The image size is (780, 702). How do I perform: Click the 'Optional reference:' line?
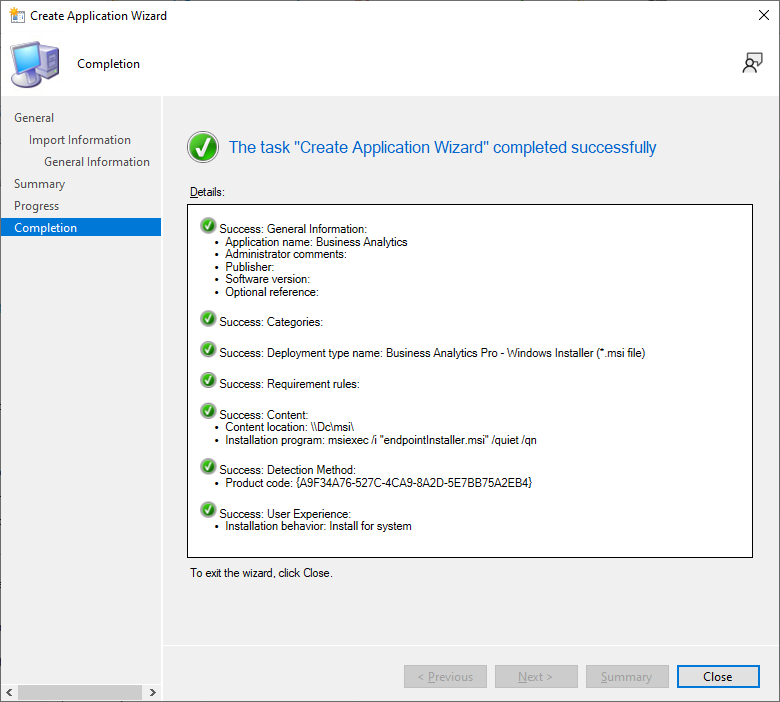(272, 292)
